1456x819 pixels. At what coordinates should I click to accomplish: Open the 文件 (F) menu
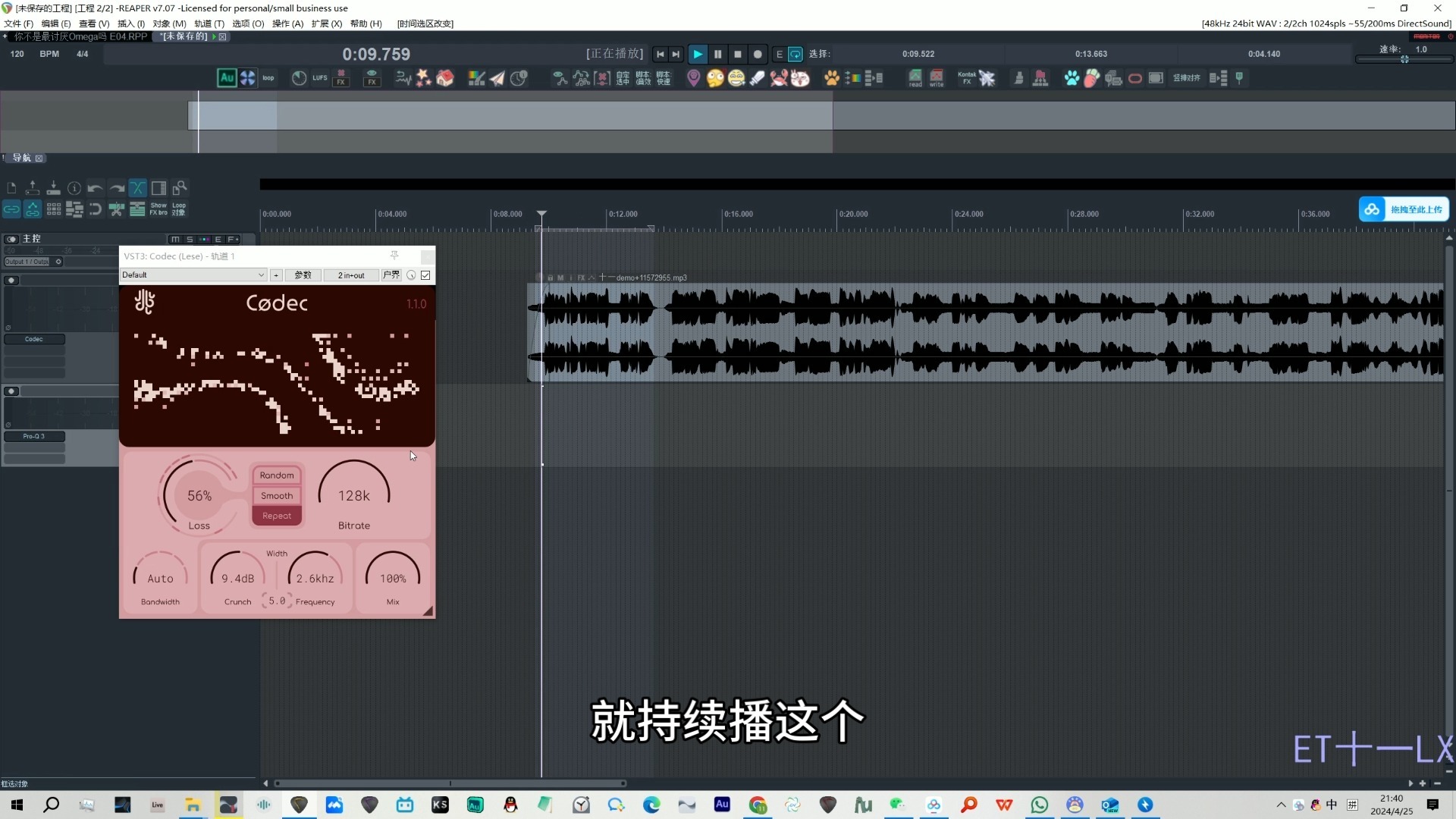[18, 24]
